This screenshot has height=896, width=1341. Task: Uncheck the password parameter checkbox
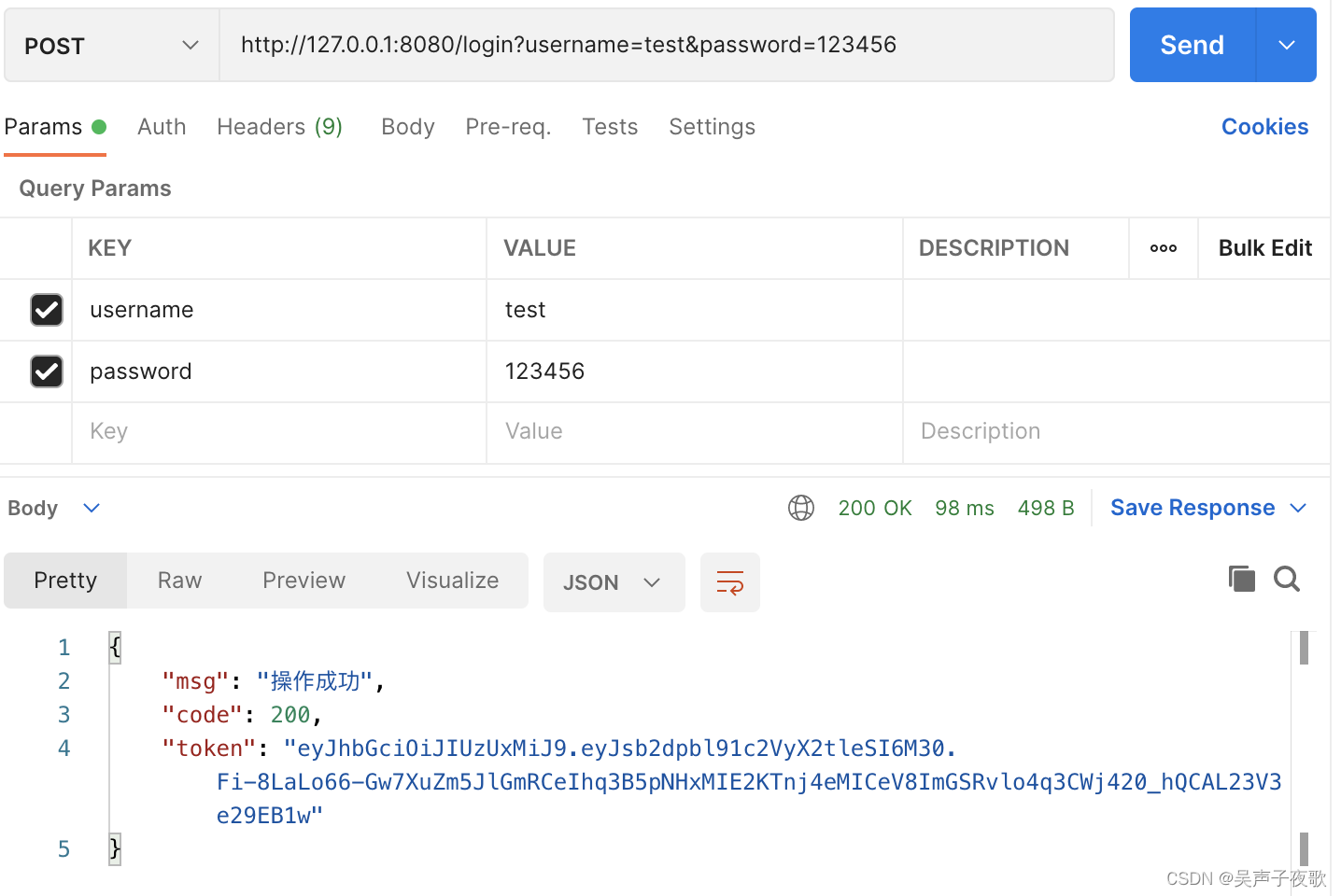tap(47, 371)
